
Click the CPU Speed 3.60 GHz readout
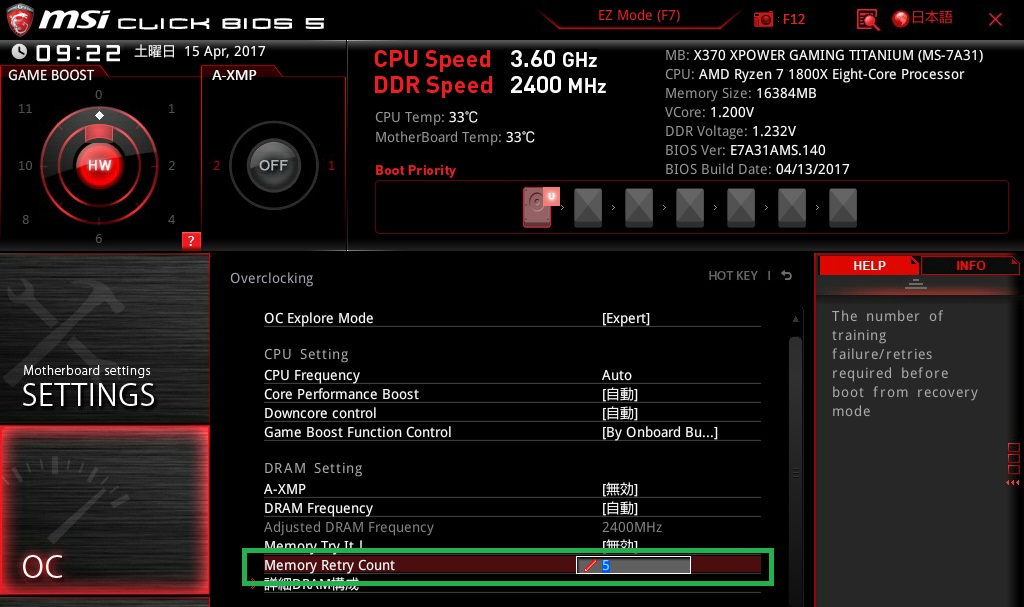coord(485,59)
